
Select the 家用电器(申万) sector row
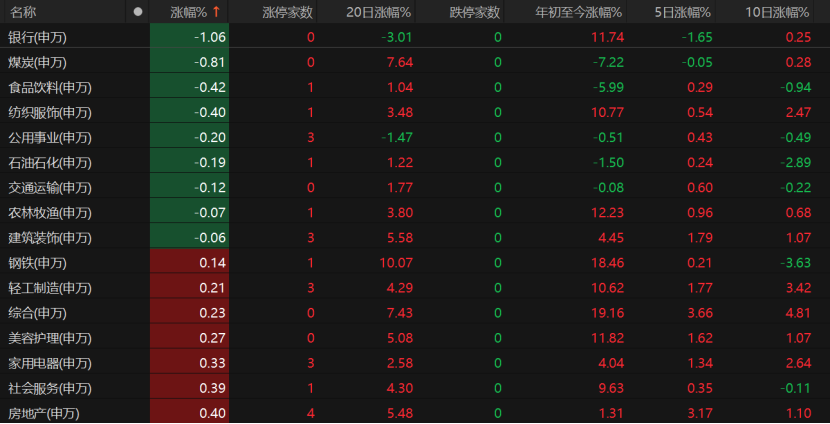point(50,363)
